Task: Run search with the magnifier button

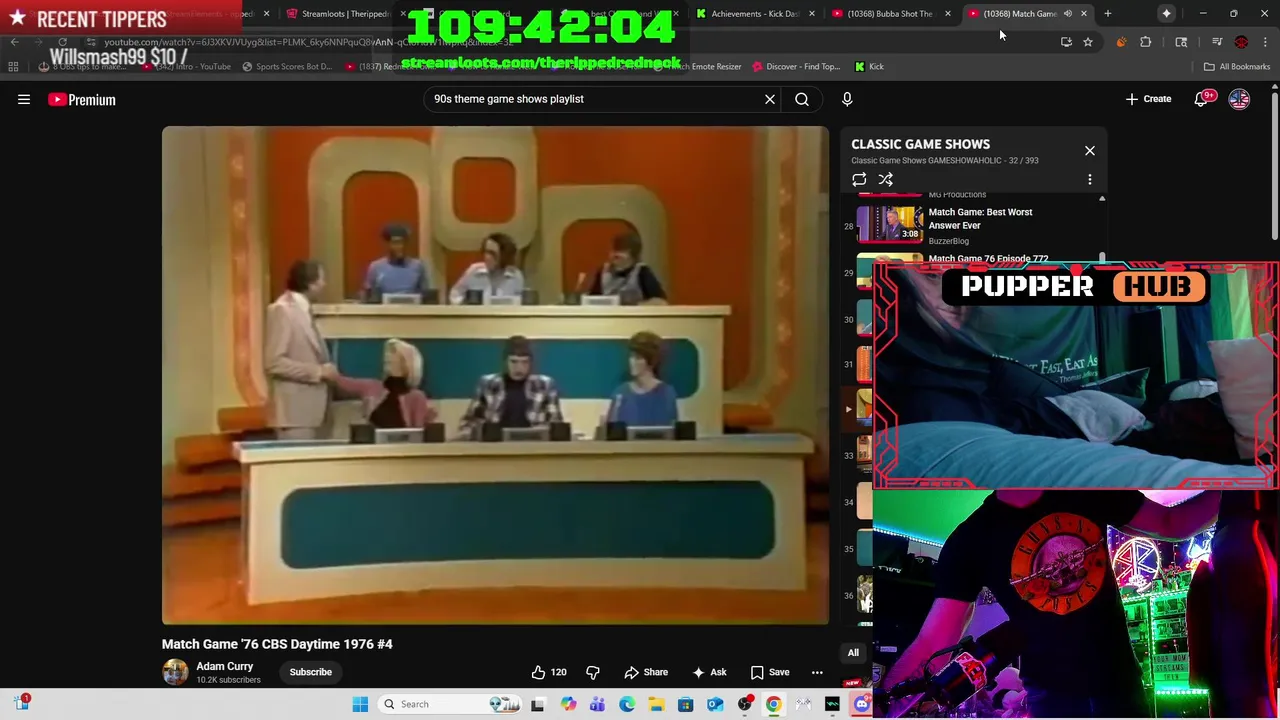Action: pos(802,99)
